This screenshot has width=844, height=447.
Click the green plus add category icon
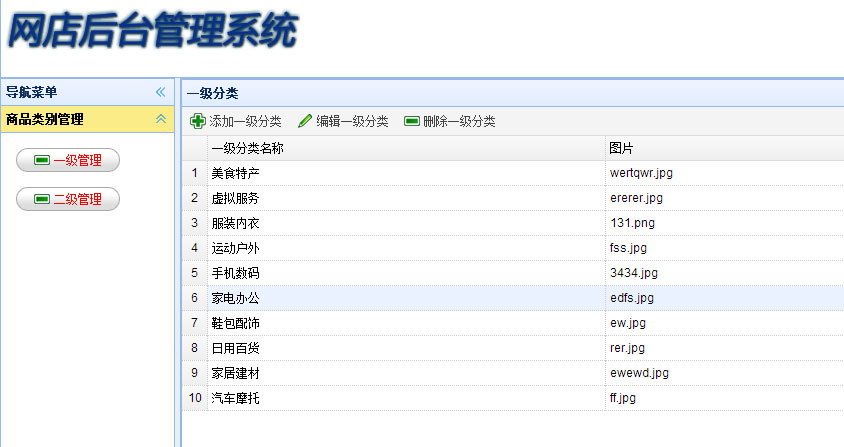coord(197,122)
